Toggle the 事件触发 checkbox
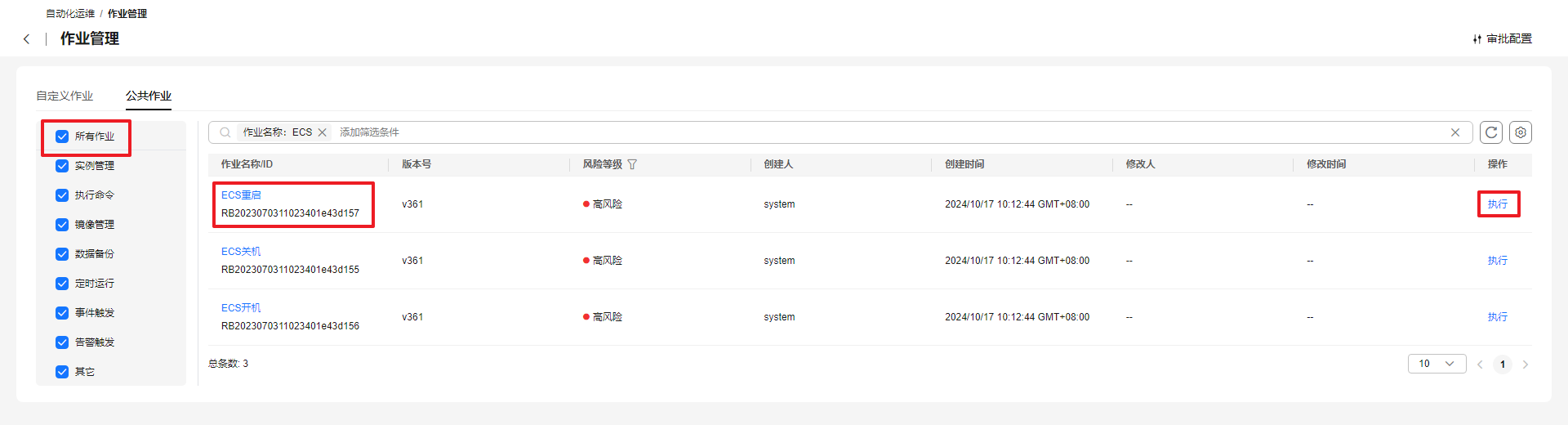The height and width of the screenshot is (425, 1568). 62,313
